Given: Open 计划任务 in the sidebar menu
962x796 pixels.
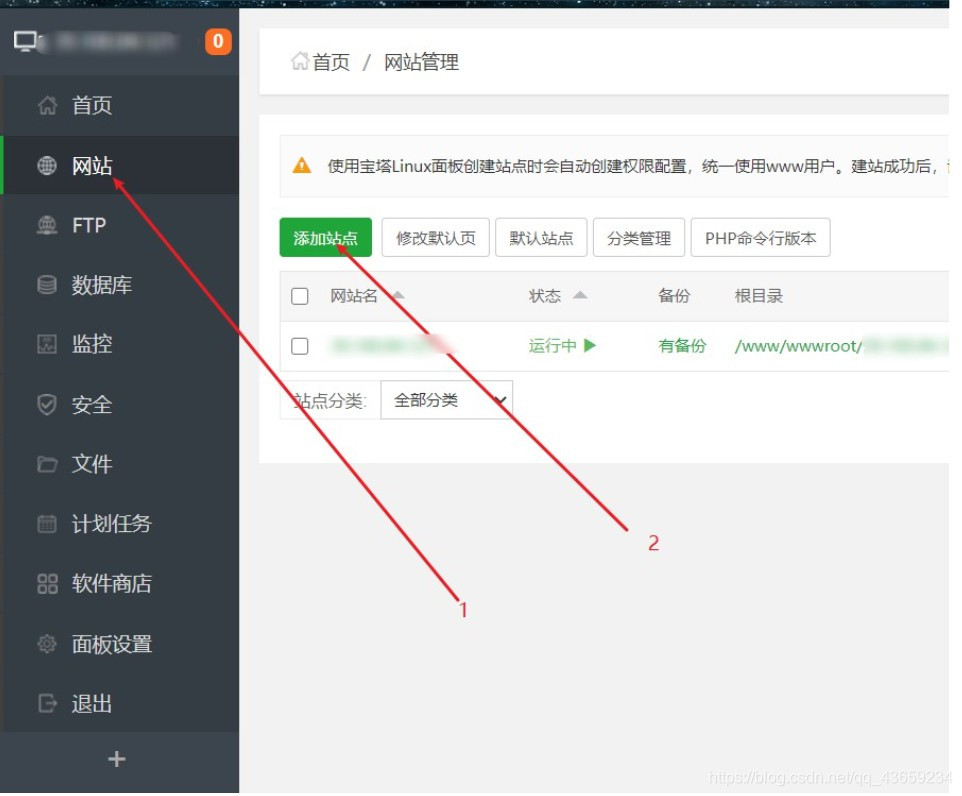Looking at the screenshot, I should coord(120,524).
